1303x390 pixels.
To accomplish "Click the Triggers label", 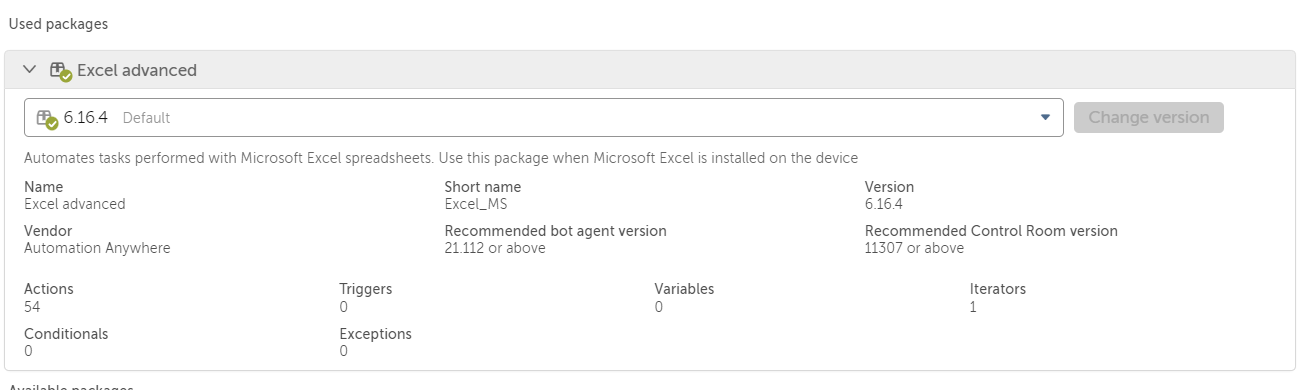I will (x=365, y=289).
